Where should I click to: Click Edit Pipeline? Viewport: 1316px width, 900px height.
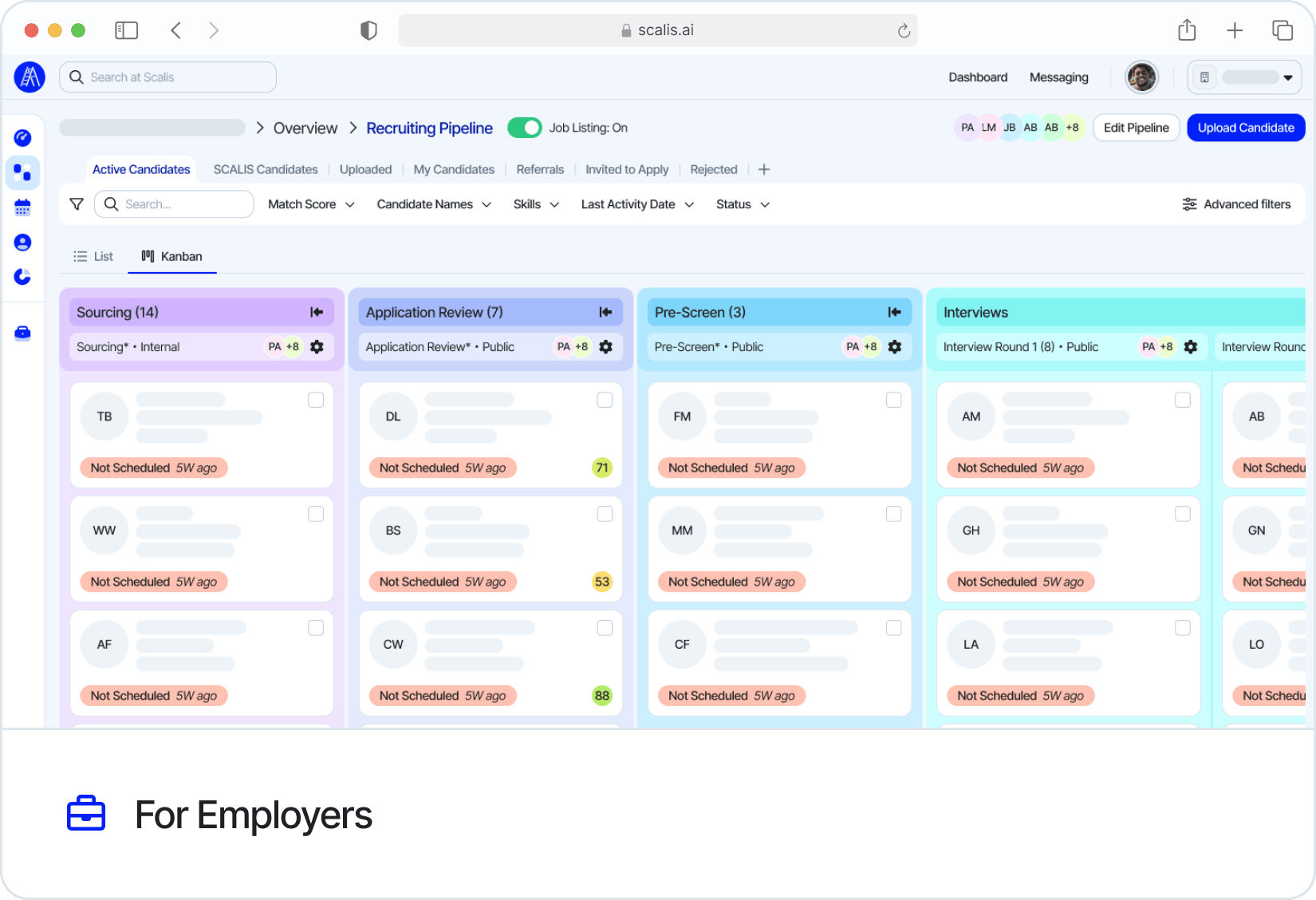[1136, 127]
